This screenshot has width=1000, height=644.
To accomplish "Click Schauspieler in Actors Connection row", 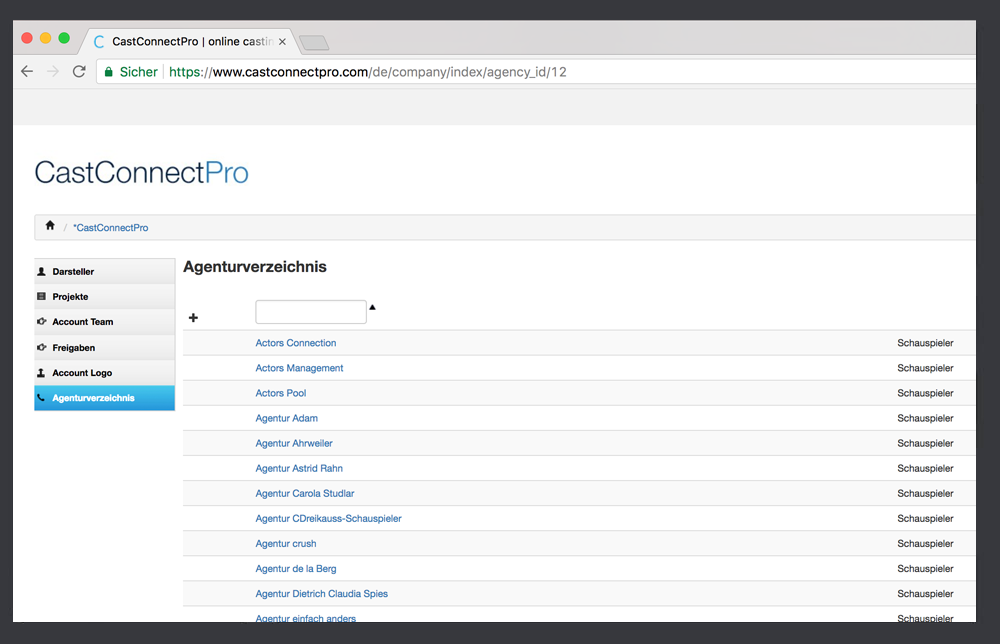I will point(925,343).
